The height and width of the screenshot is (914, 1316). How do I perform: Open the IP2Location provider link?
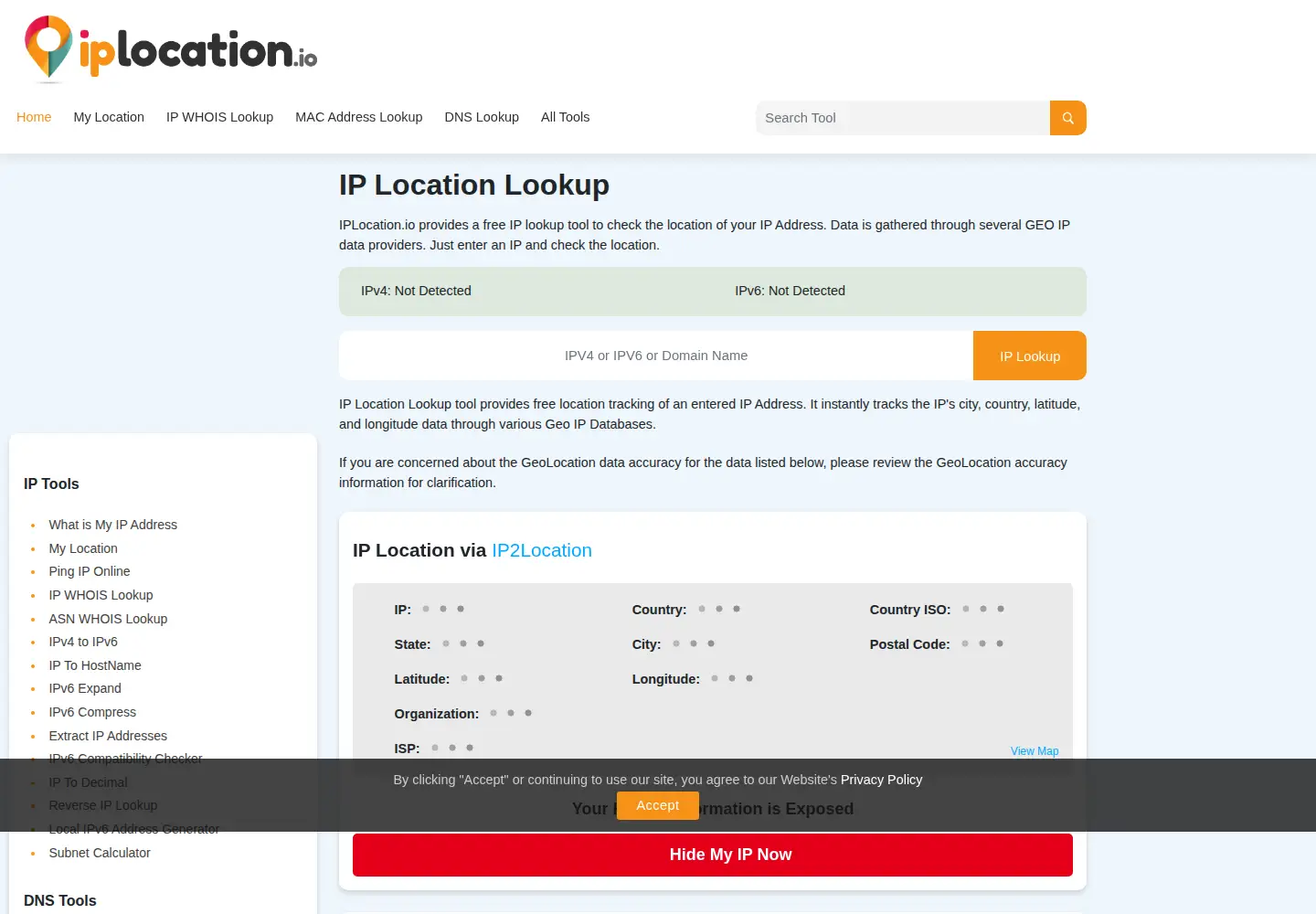point(542,550)
